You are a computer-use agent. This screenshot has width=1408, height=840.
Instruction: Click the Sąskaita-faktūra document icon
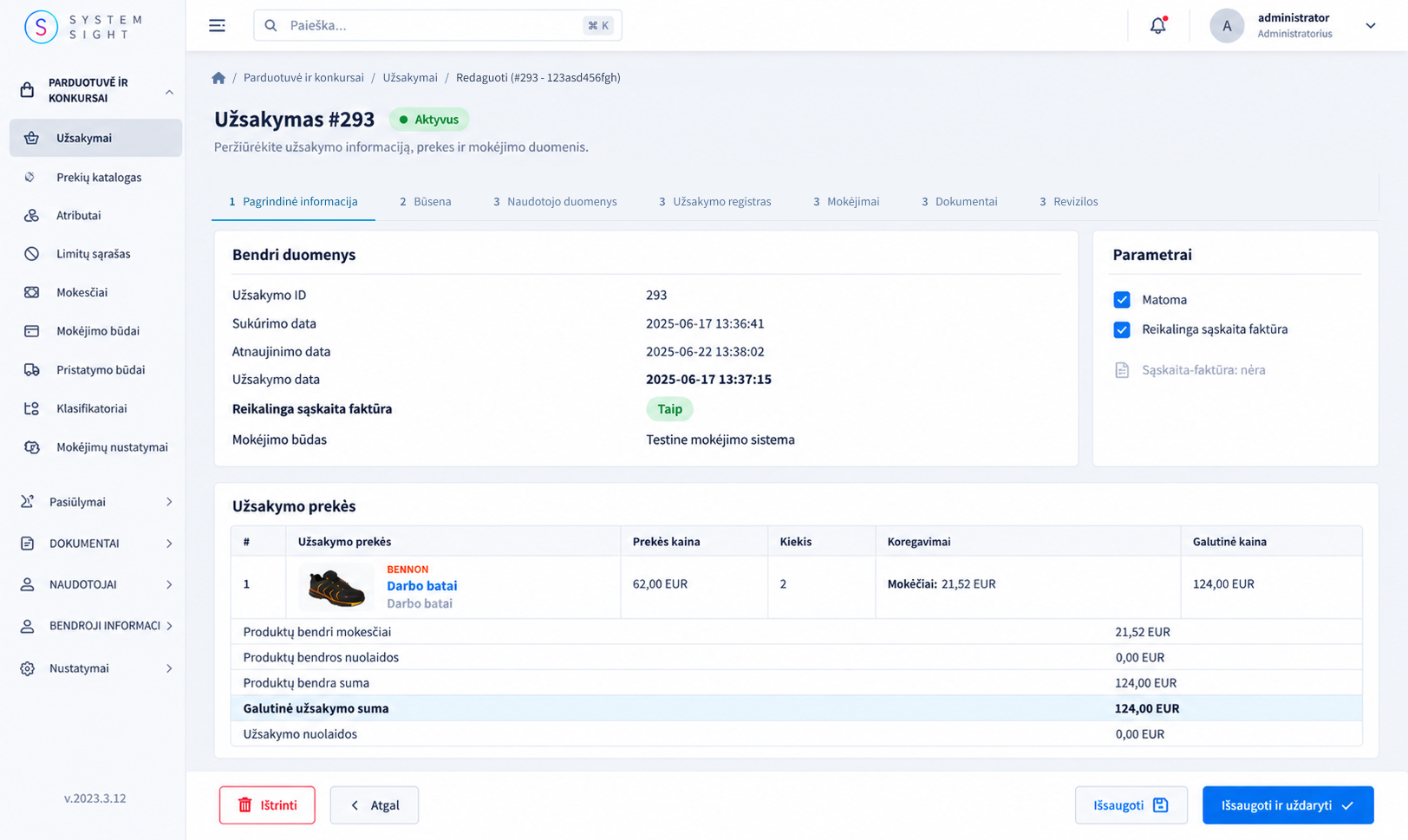pyautogui.click(x=1122, y=370)
